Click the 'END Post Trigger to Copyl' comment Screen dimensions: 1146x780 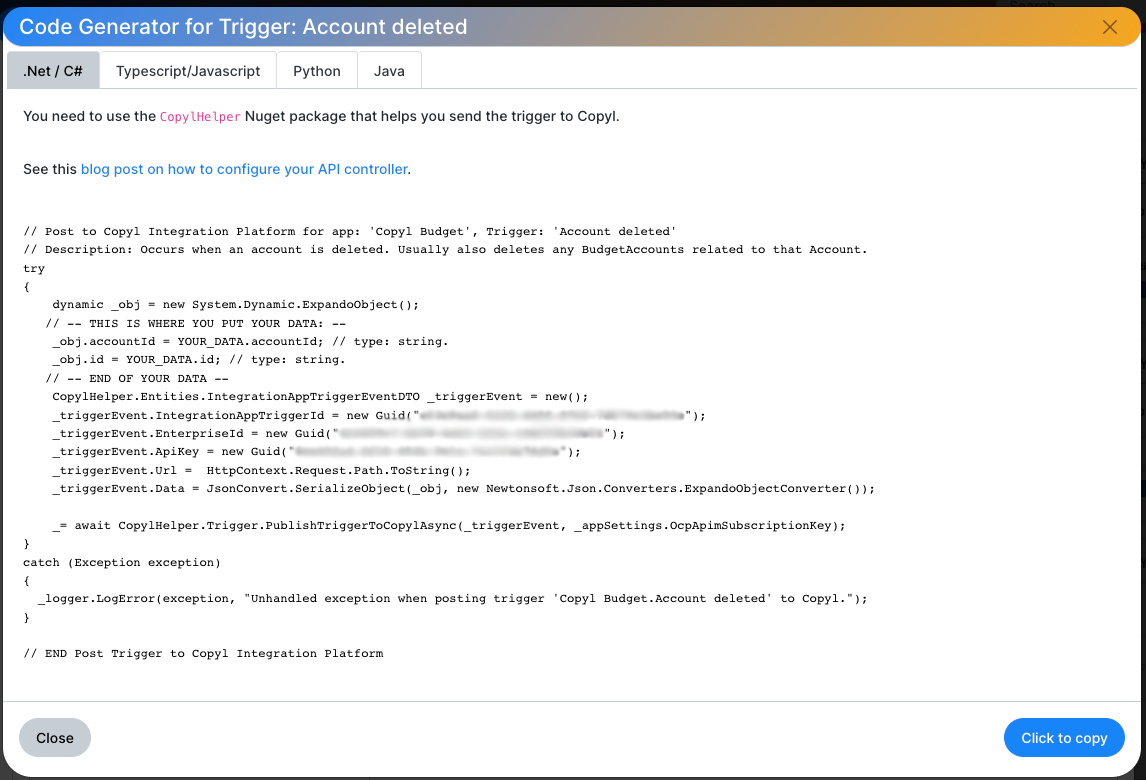pyautogui.click(x=203, y=654)
